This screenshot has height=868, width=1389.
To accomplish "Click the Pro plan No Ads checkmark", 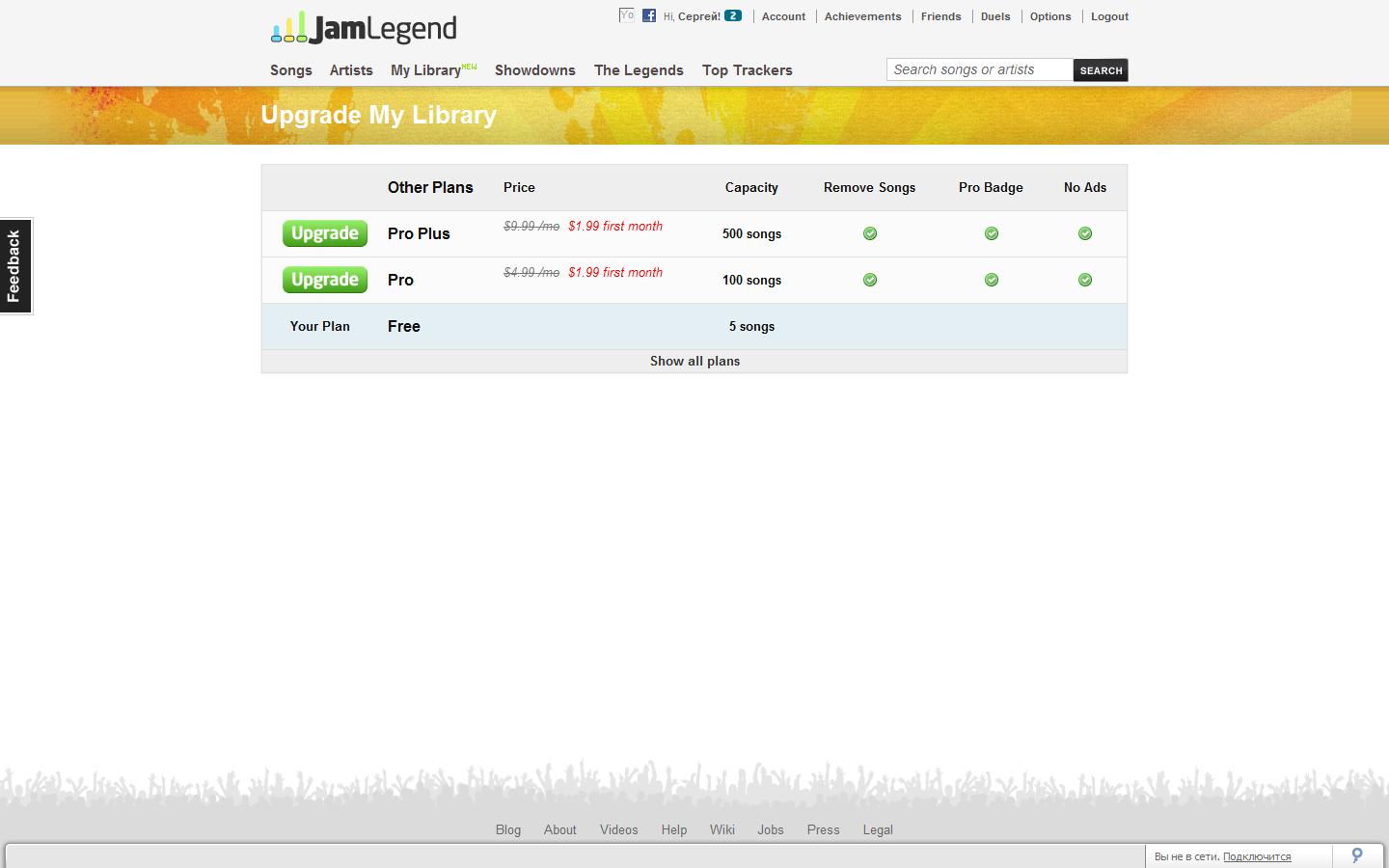I will tap(1085, 280).
